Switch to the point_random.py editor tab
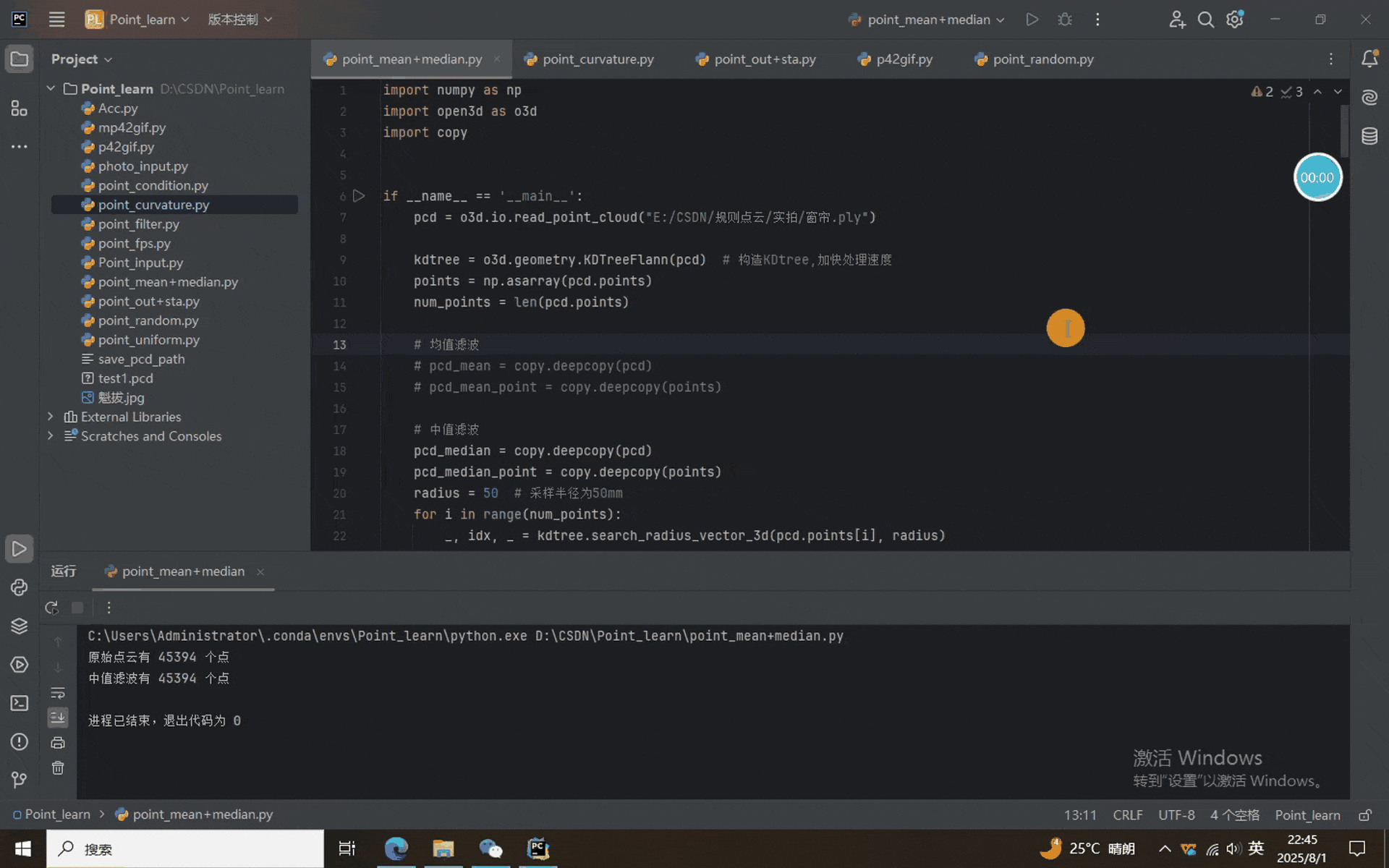 (1034, 59)
